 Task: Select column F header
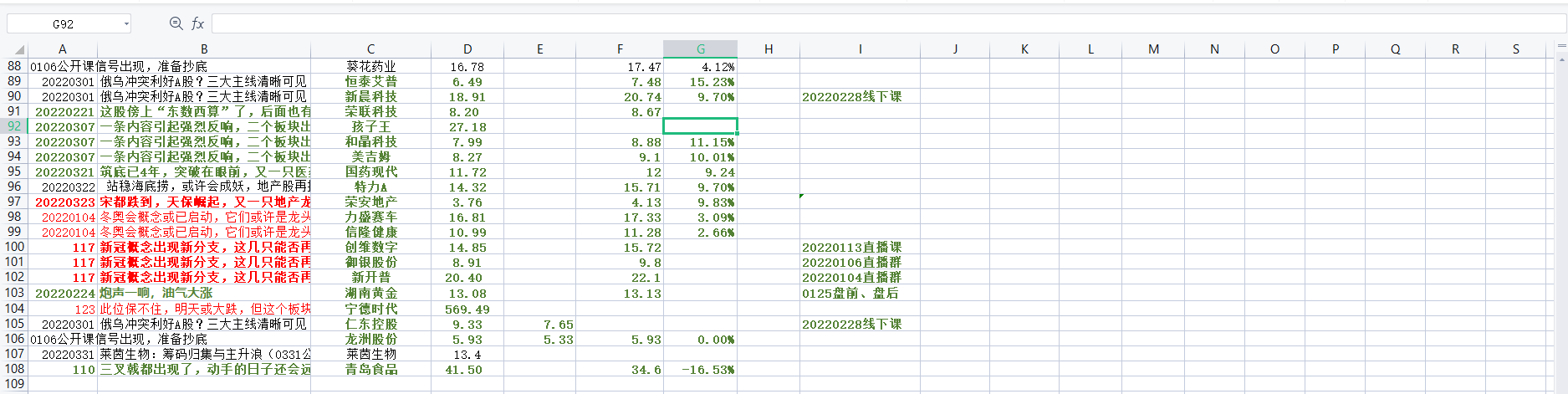620,49
